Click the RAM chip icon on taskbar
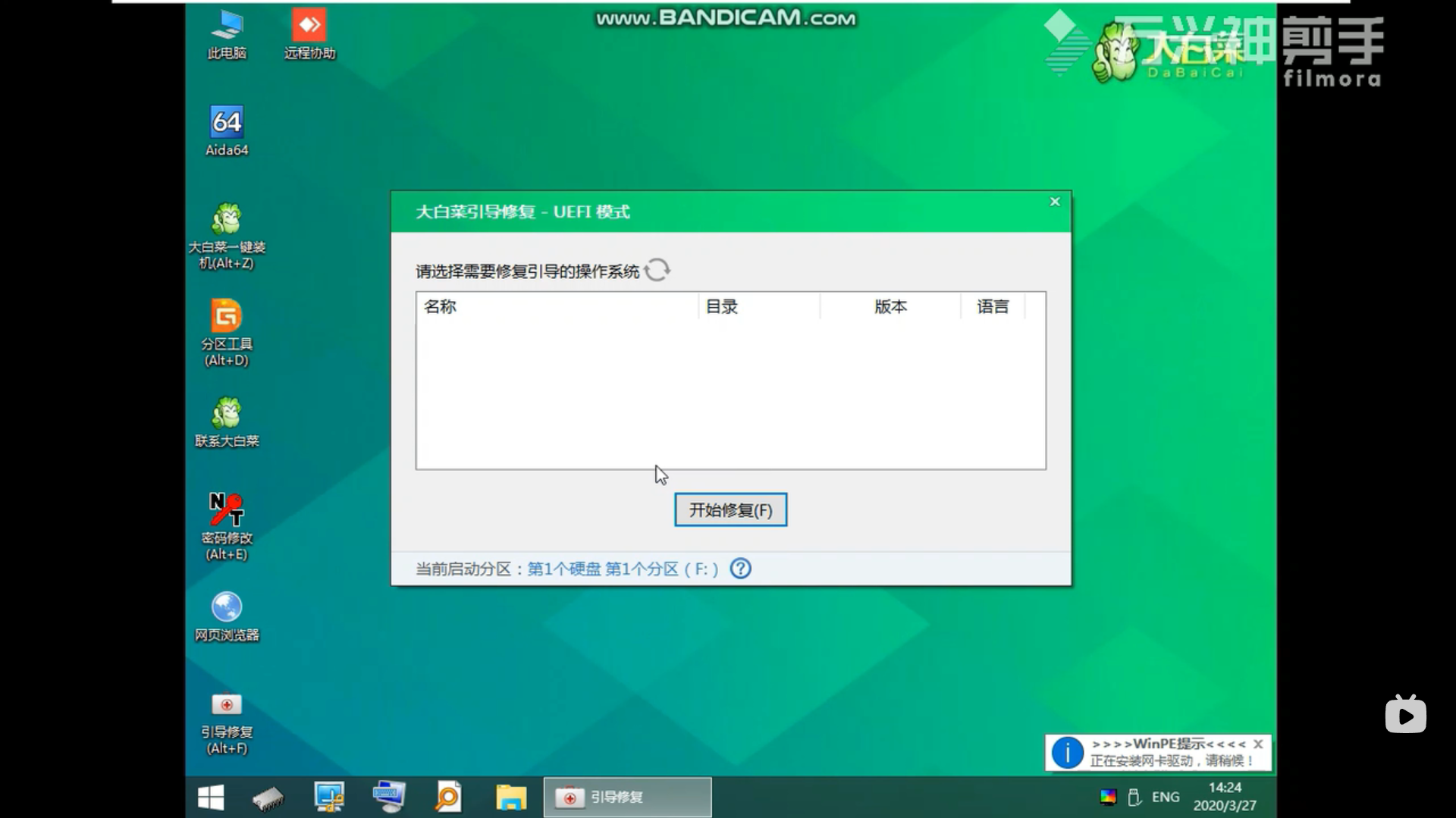The height and width of the screenshot is (818, 1456). (269, 797)
